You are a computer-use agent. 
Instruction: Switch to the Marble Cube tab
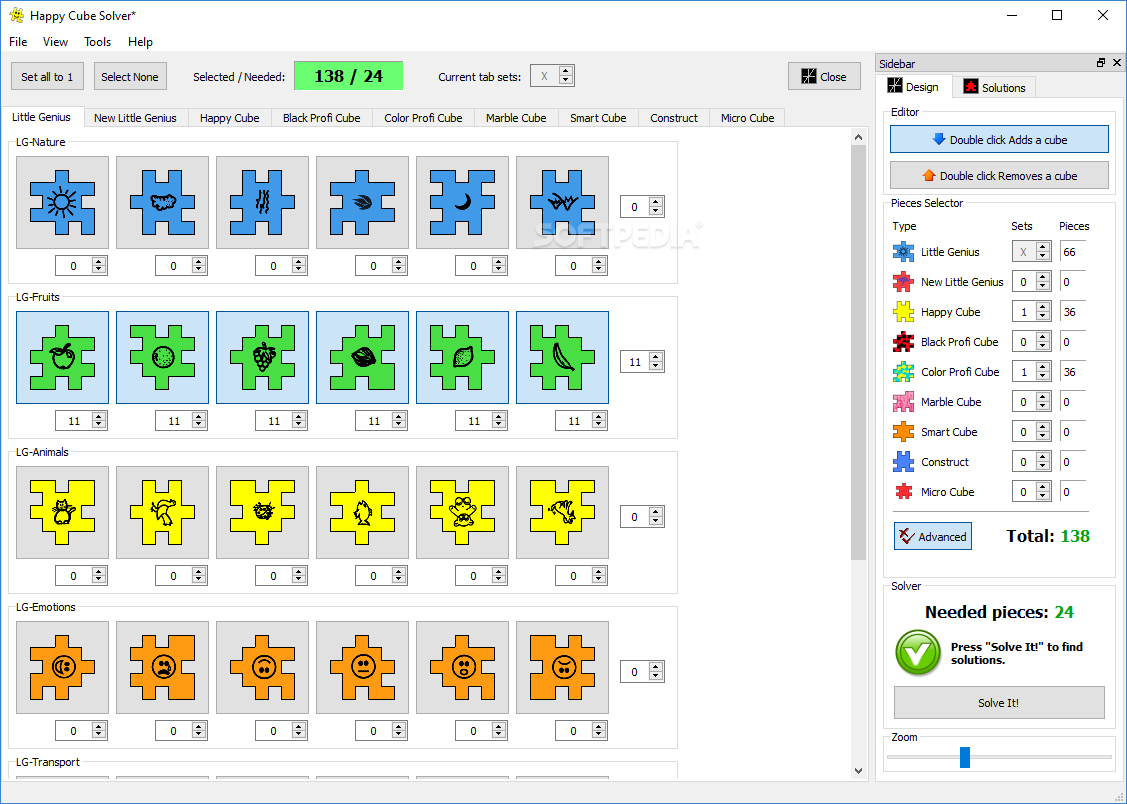pyautogui.click(x=516, y=118)
